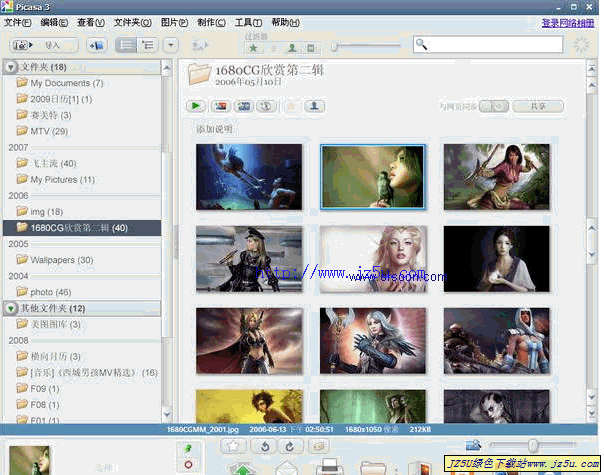Open the 查看 (View) menu
The image size is (604, 475).
coord(91,23)
